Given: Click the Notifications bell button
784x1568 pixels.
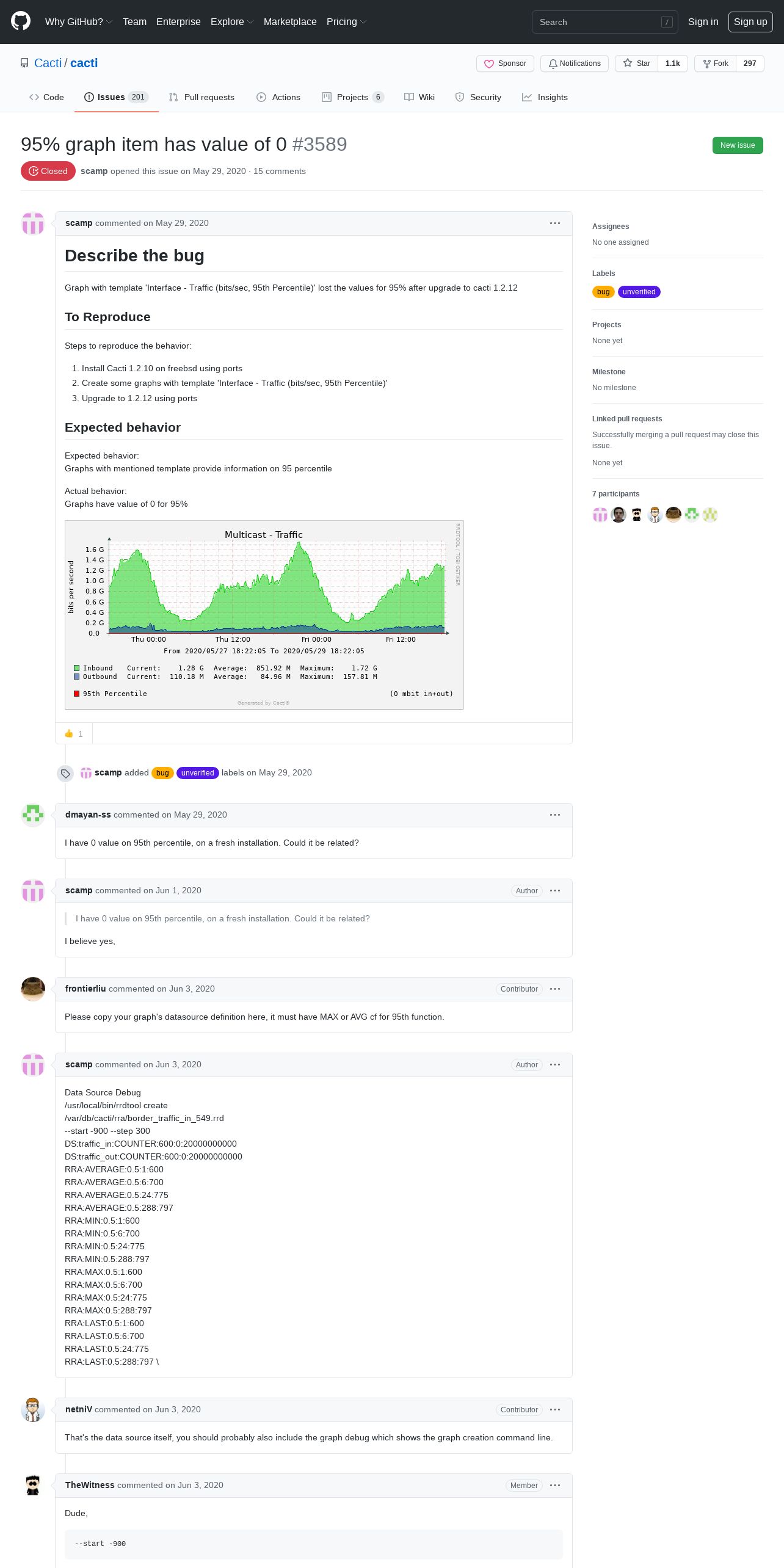Looking at the screenshot, I should point(575,64).
